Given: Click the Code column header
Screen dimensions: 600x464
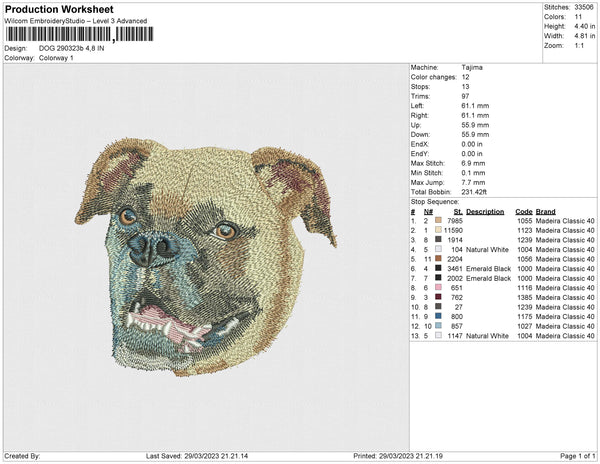Looking at the screenshot, I should click(523, 212).
